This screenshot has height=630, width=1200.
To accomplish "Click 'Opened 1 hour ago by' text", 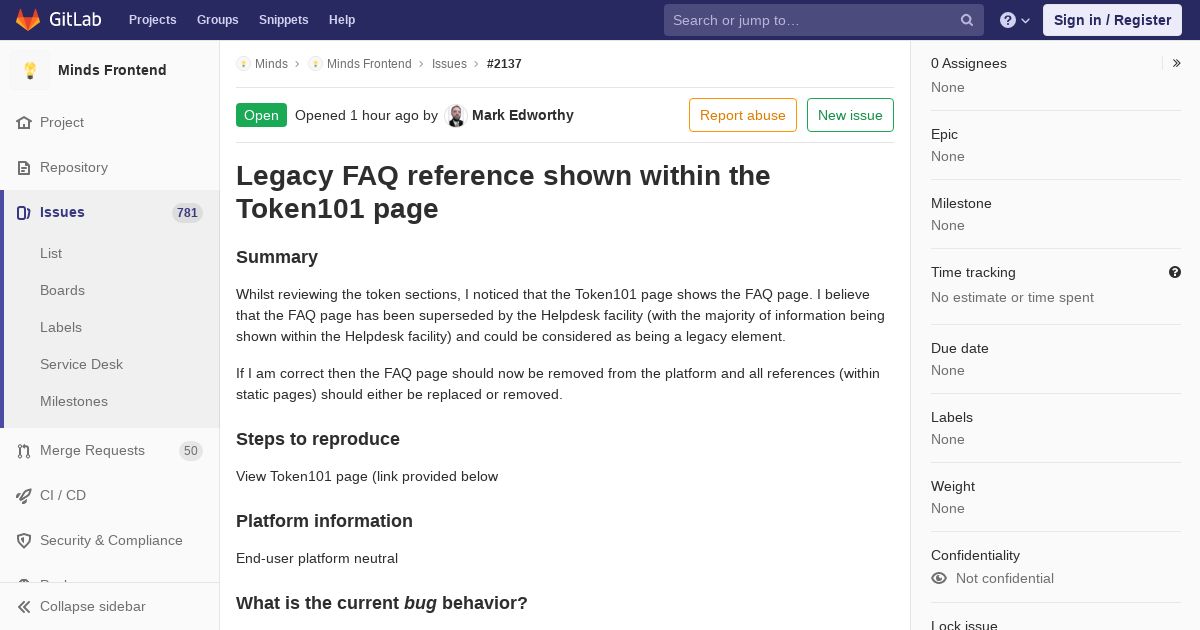I will 366,115.
